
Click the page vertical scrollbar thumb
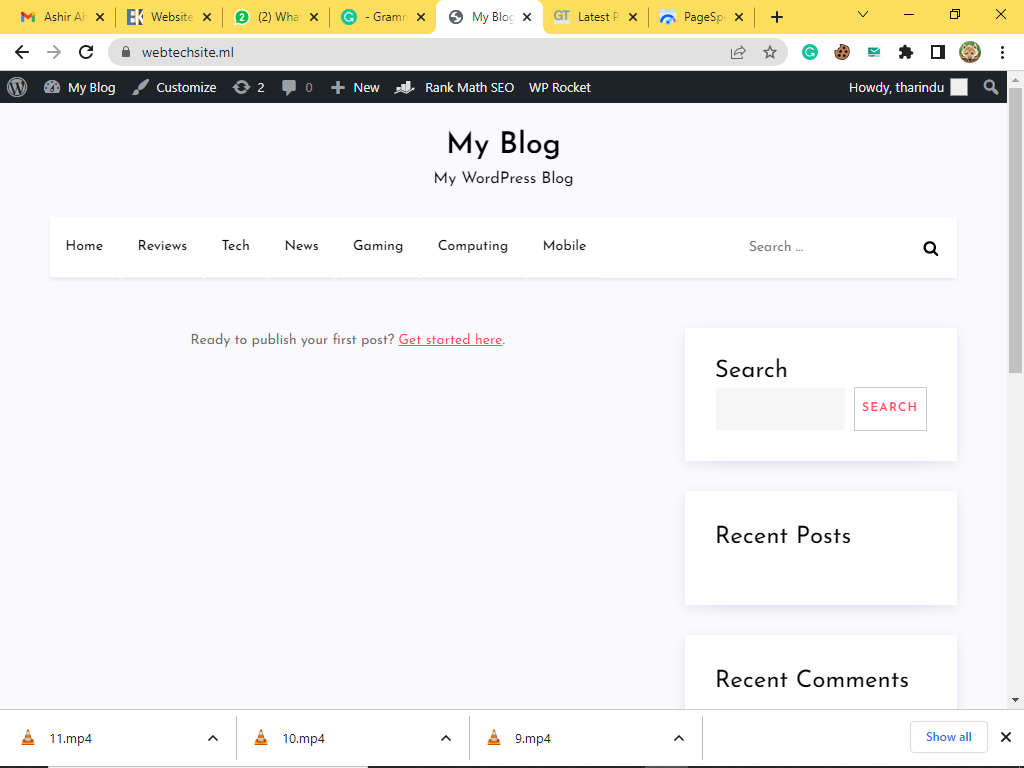[1015, 230]
